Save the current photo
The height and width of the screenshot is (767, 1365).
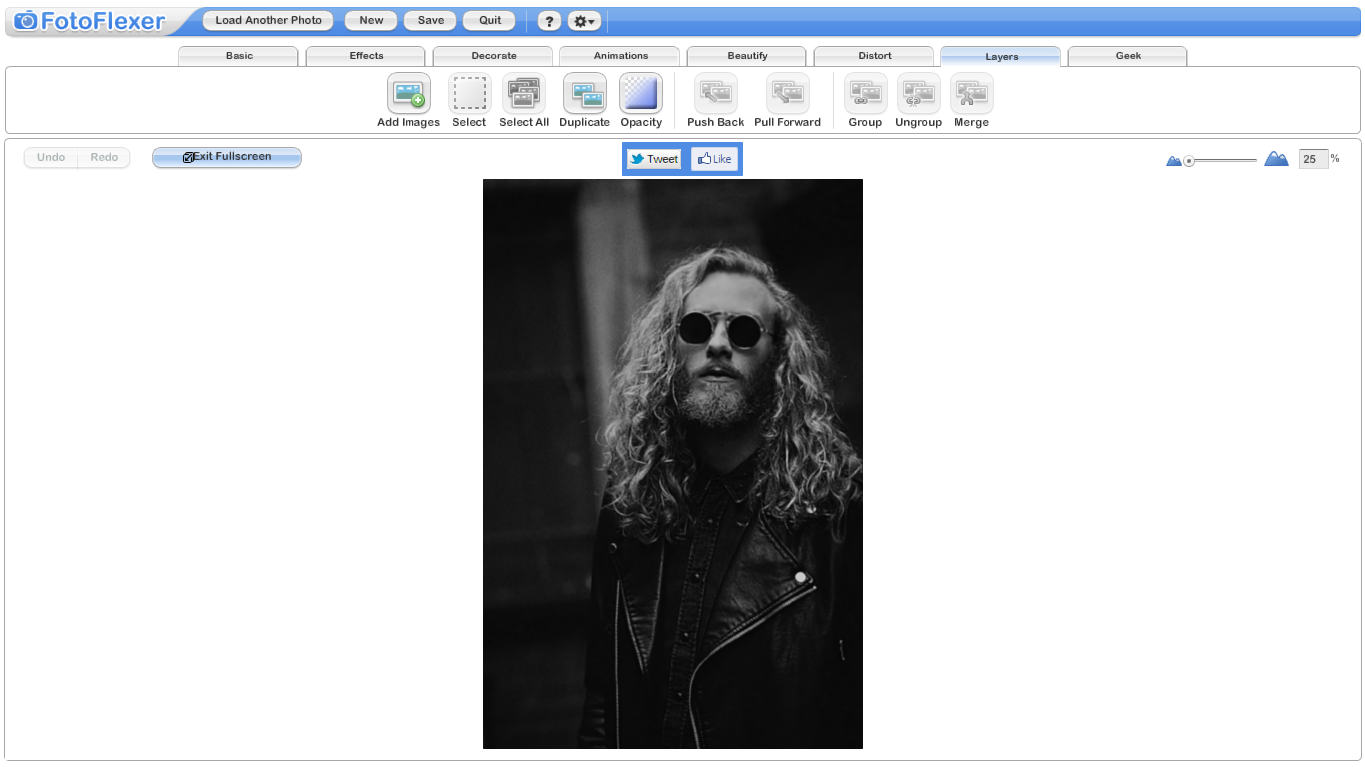coord(429,20)
